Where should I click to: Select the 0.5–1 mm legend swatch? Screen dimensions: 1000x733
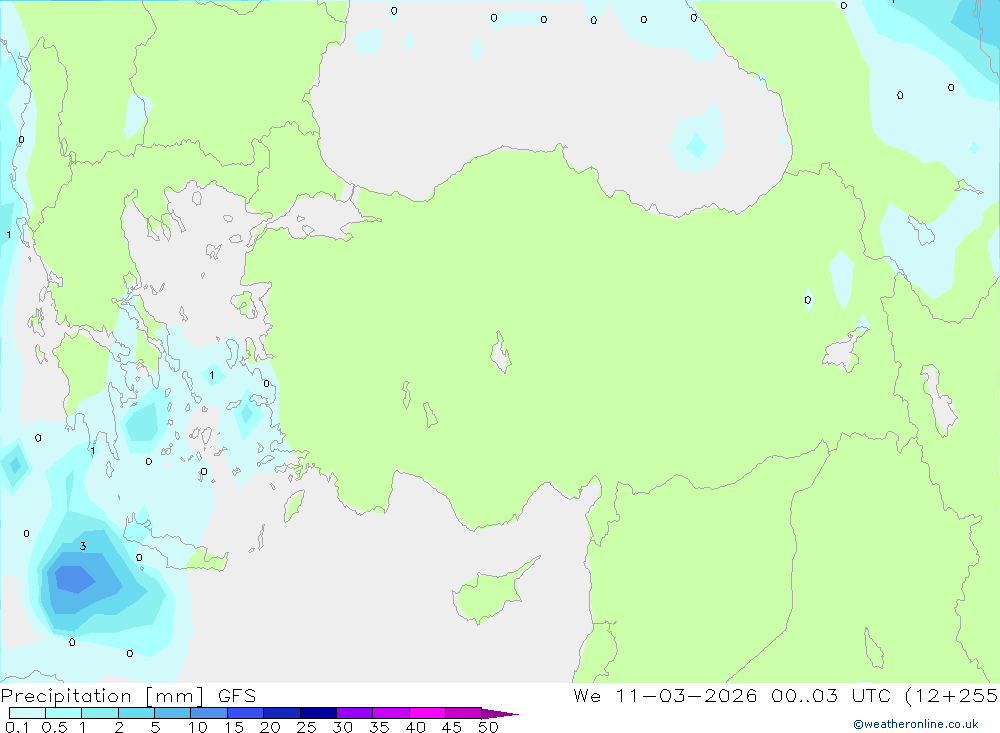click(x=63, y=713)
